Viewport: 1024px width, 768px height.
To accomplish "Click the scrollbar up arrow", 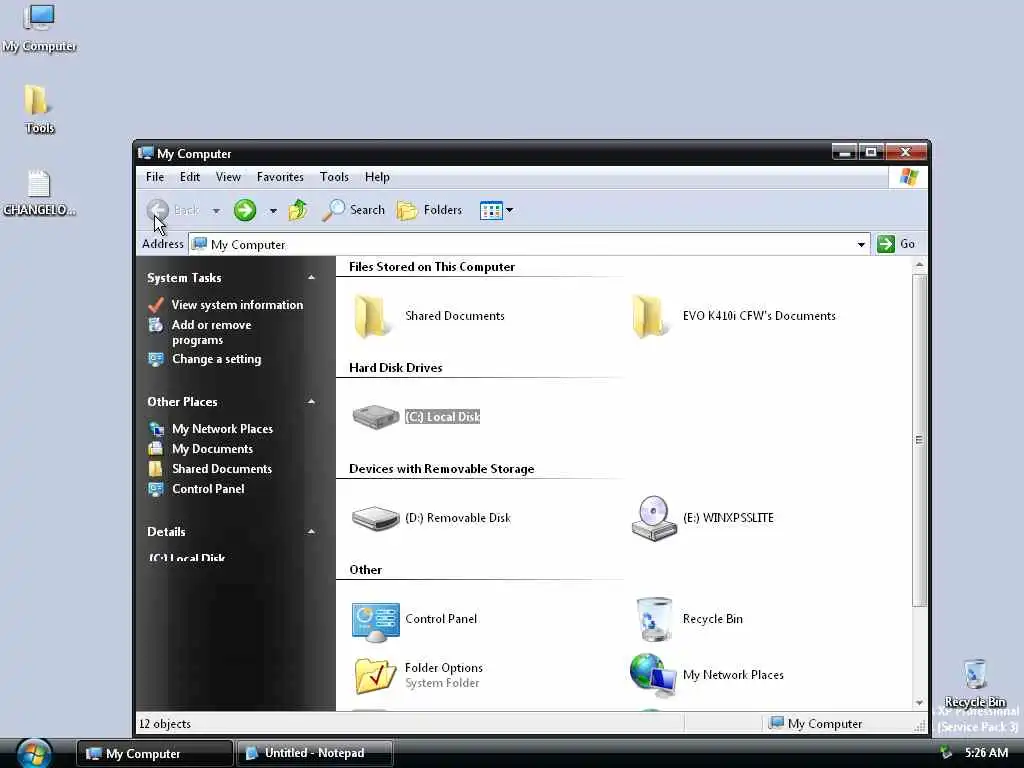I will point(919,265).
